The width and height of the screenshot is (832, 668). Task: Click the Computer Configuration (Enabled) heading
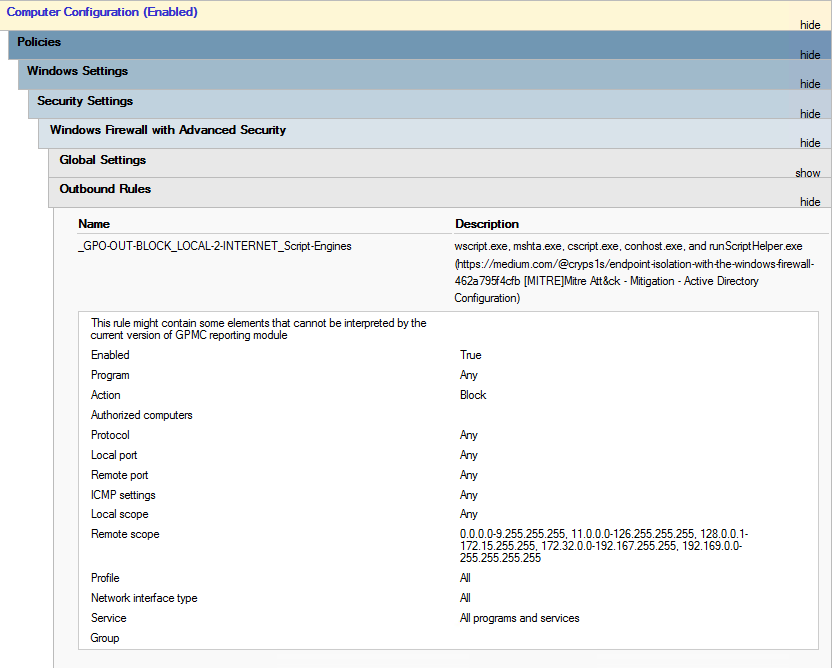pos(102,12)
